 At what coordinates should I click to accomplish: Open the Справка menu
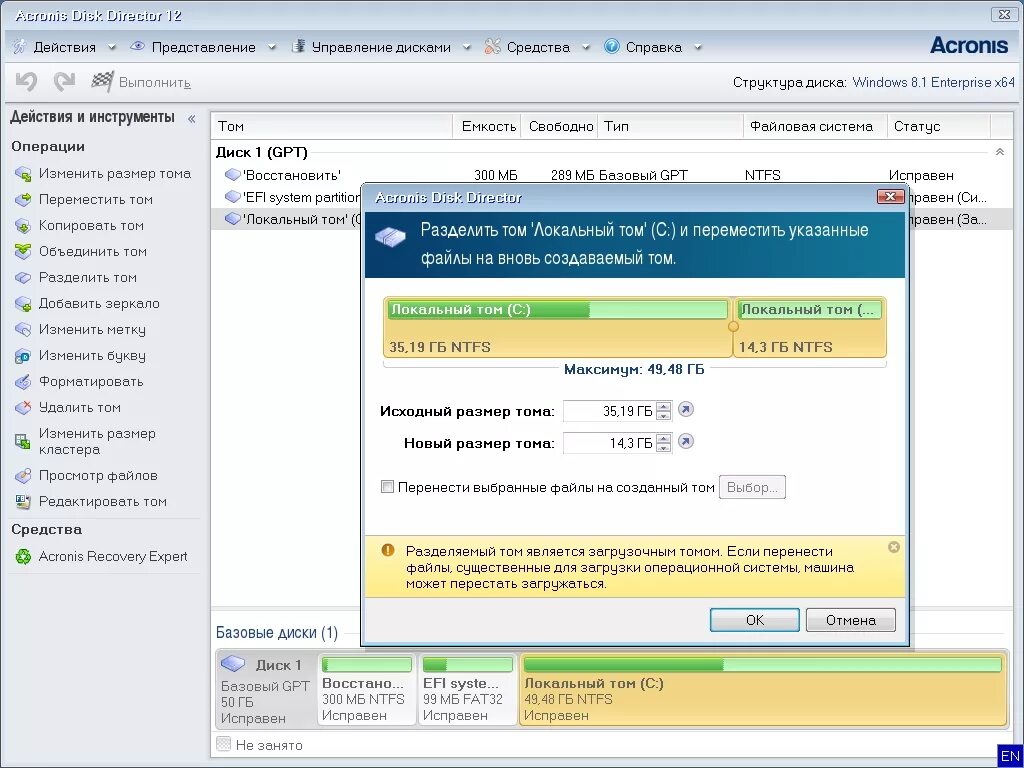[x=653, y=47]
